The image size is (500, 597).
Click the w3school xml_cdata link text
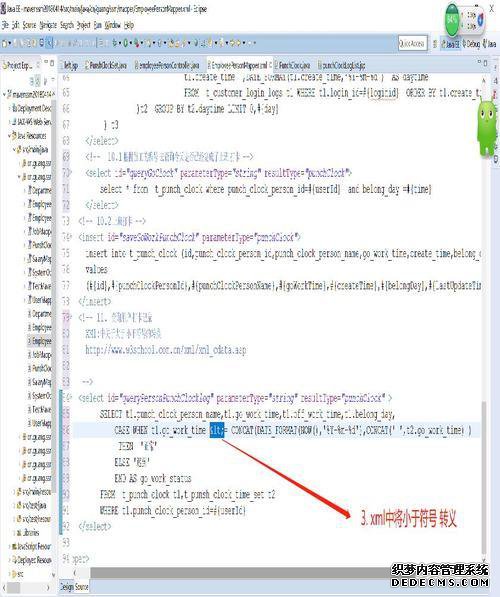pyautogui.click(x=166, y=350)
